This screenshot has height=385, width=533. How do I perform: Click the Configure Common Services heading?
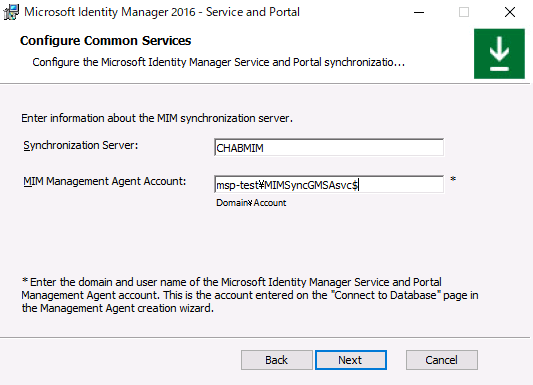(x=105, y=41)
